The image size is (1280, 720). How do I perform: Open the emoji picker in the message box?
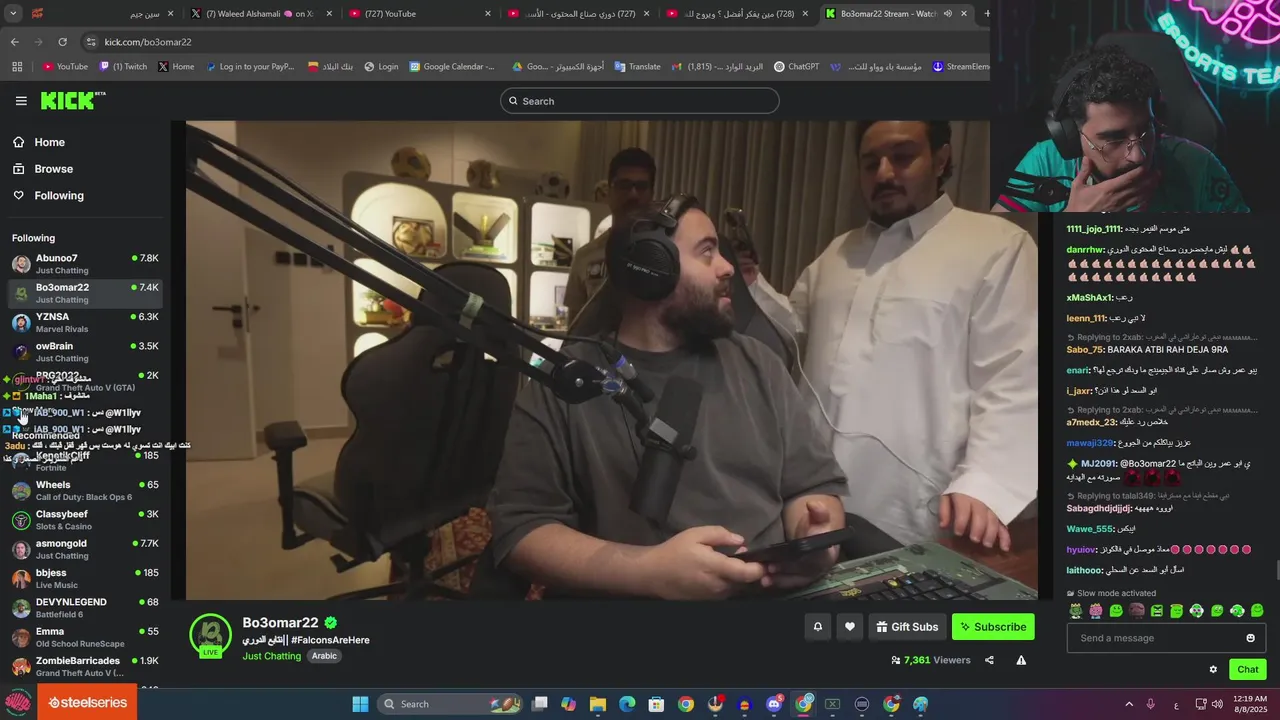pyautogui.click(x=1250, y=638)
